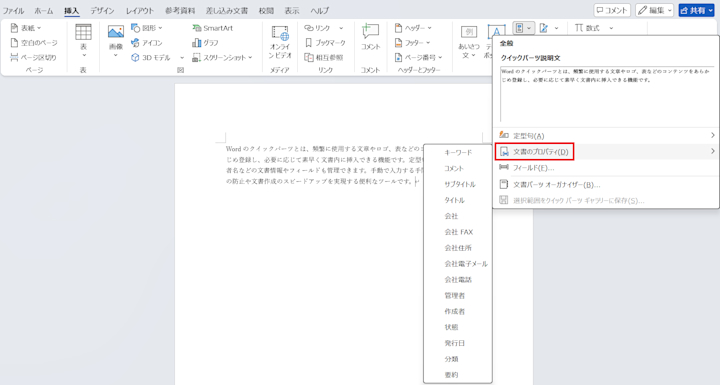Insert a chart with グラフ

(205, 43)
